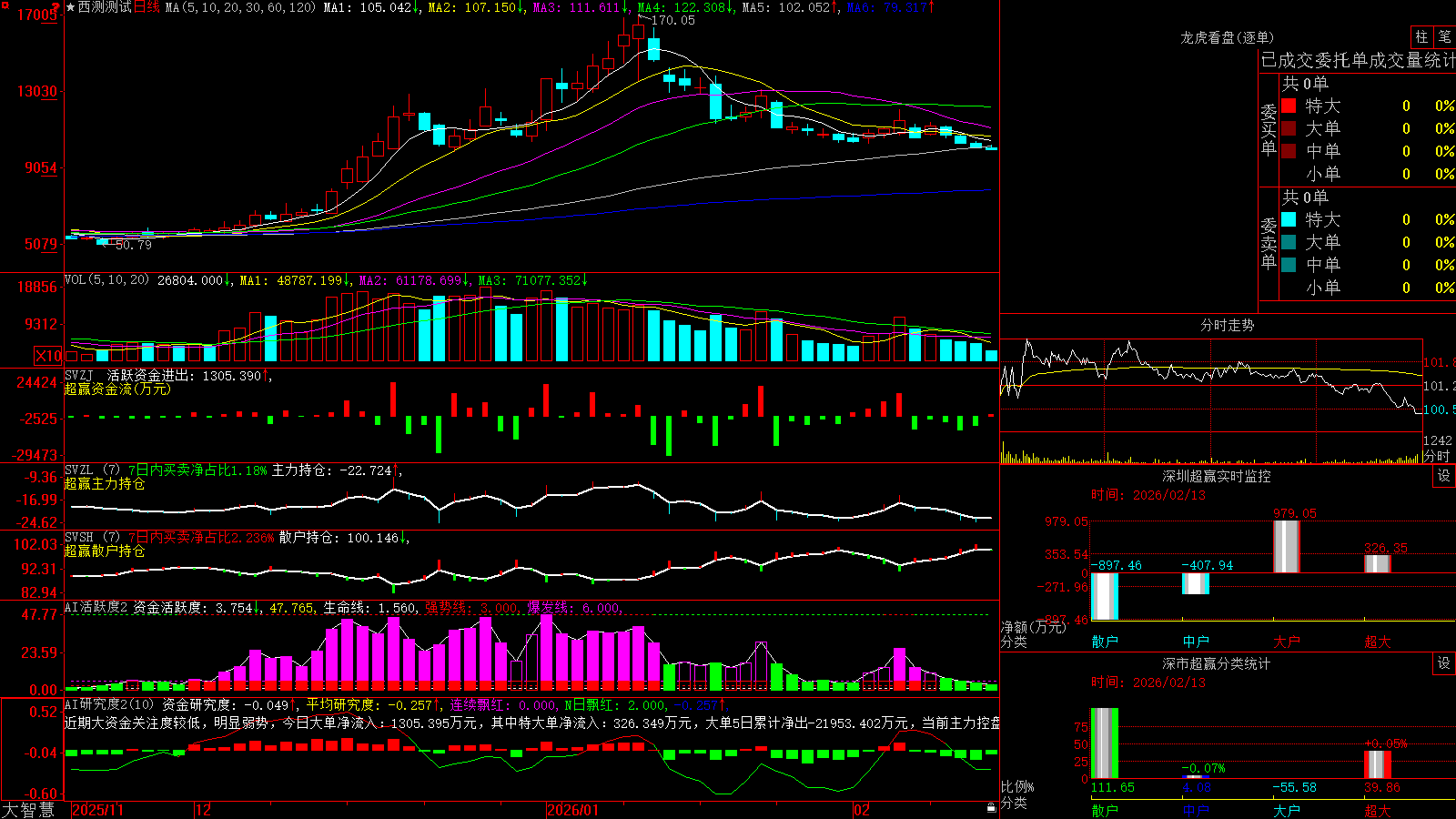Switch to 笔 tick view in 龙虎看盘
The height and width of the screenshot is (819, 1456).
coord(1444,37)
